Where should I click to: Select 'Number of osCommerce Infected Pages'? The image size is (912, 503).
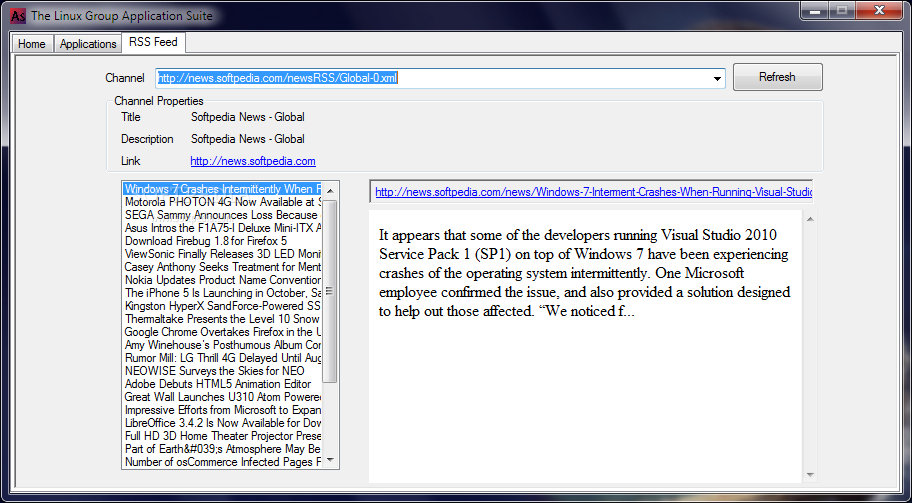pyautogui.click(x=222, y=462)
